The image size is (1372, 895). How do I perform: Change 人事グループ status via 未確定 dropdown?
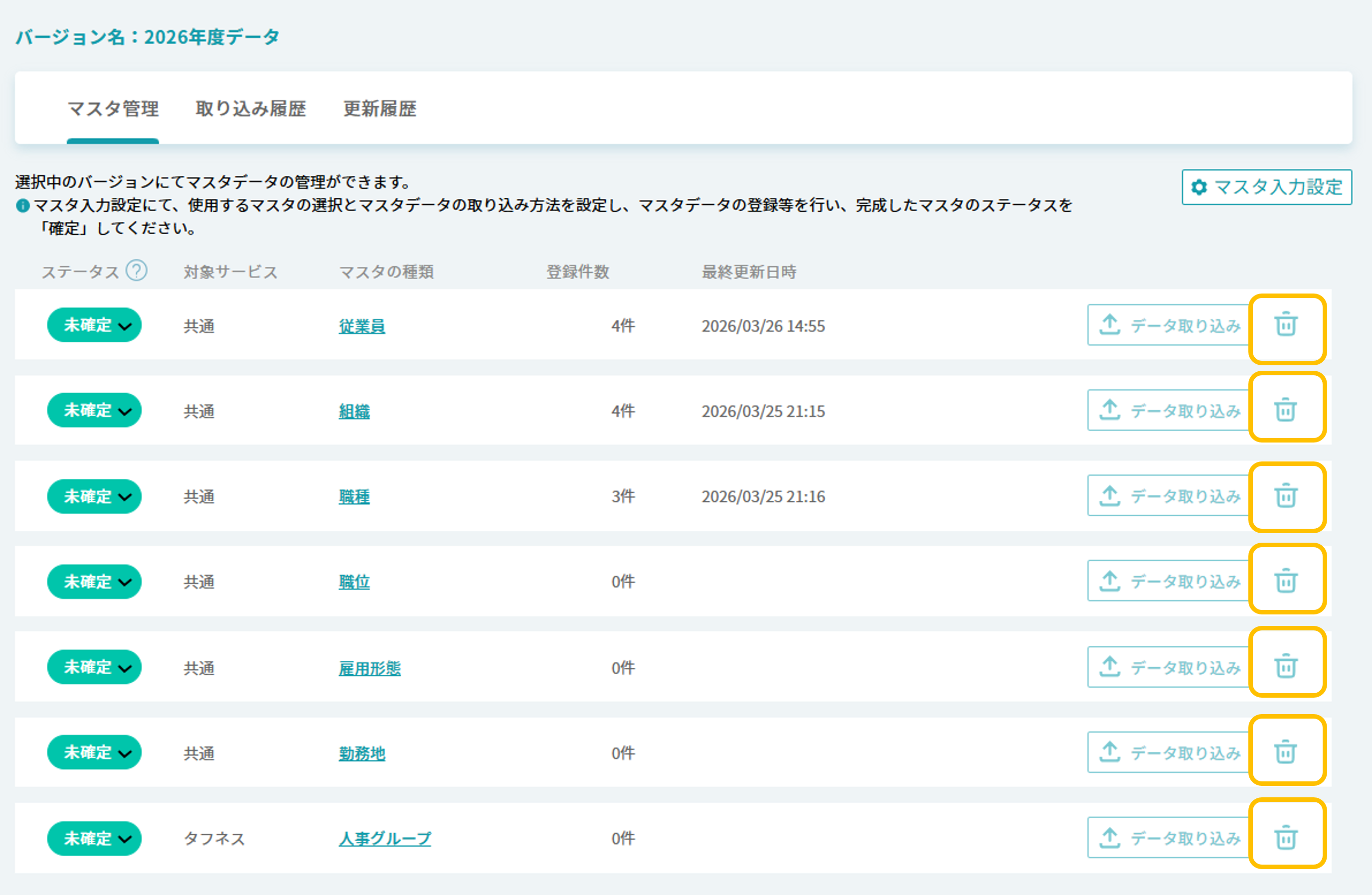[x=95, y=839]
